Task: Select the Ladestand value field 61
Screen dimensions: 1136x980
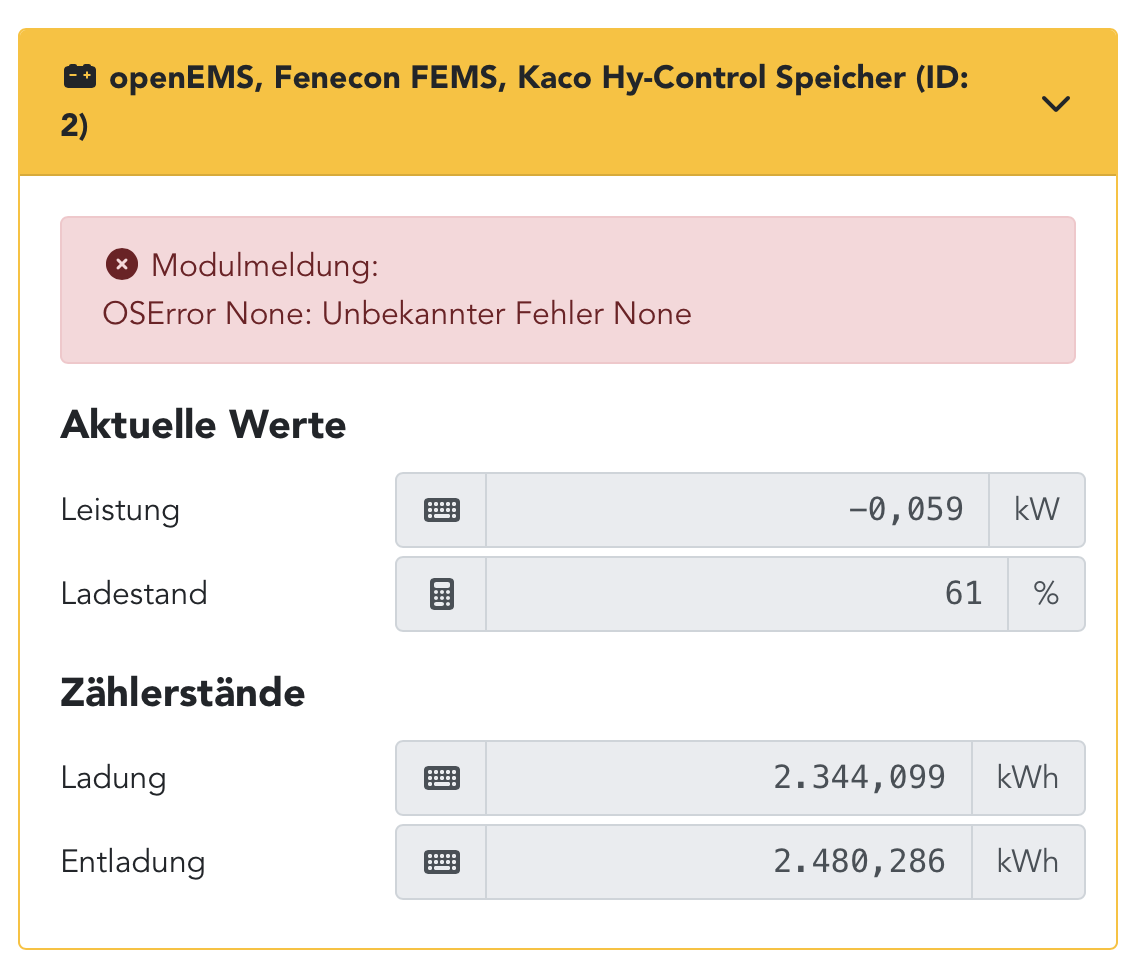Action: point(746,594)
